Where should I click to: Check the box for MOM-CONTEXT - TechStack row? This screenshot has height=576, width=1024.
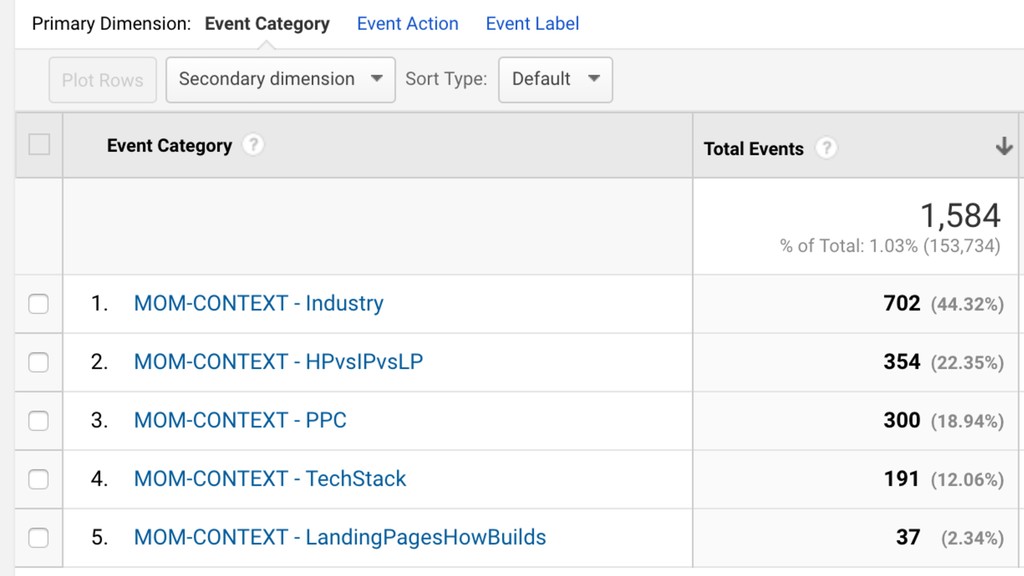pyautogui.click(x=39, y=479)
